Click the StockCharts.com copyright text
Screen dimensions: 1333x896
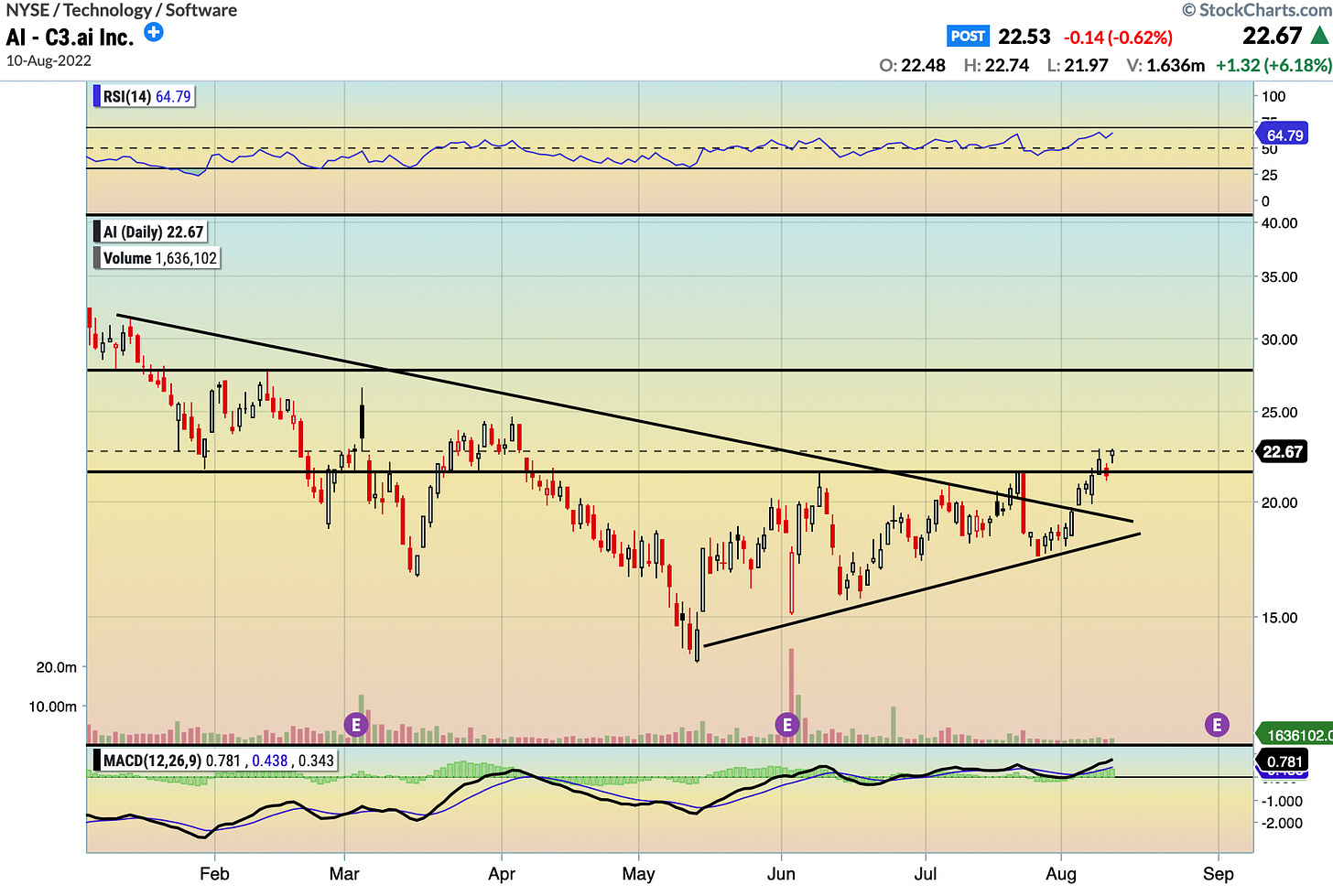point(1256,10)
